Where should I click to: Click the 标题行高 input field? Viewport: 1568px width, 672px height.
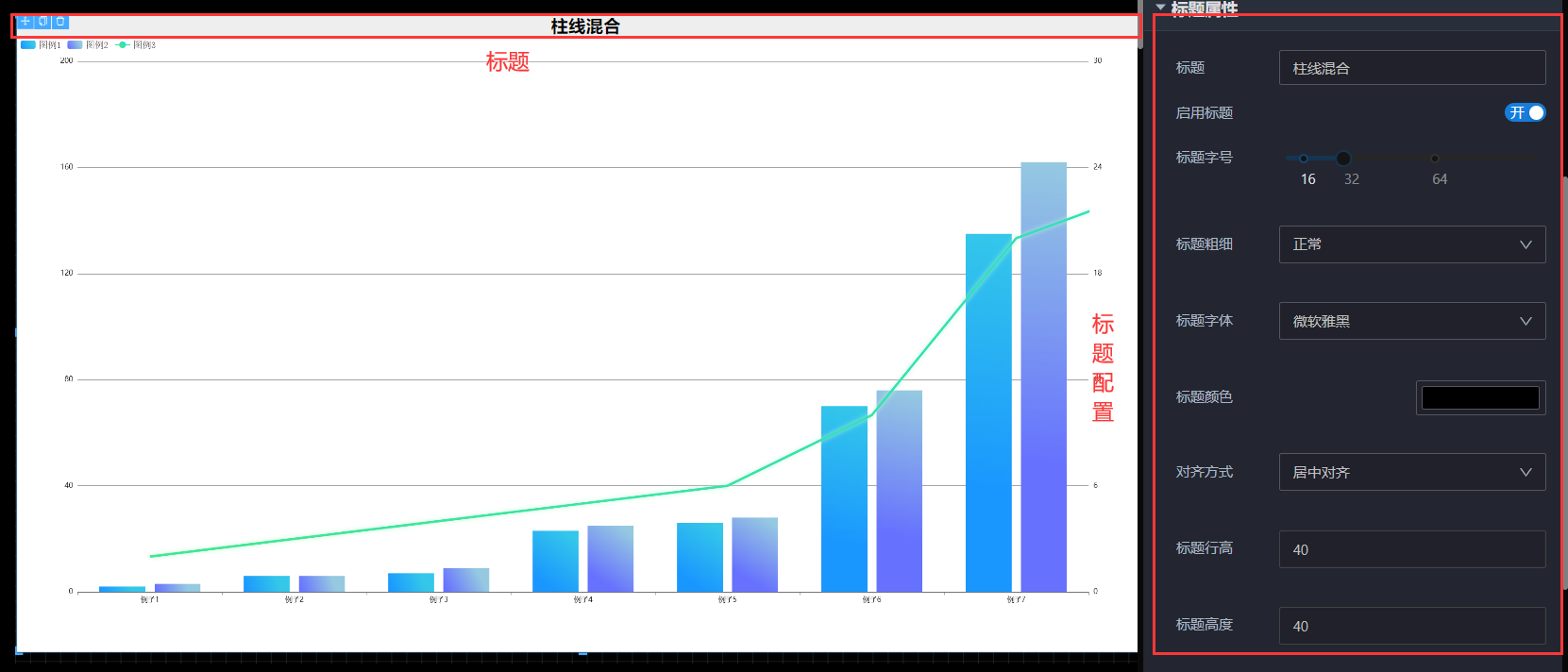(1411, 549)
